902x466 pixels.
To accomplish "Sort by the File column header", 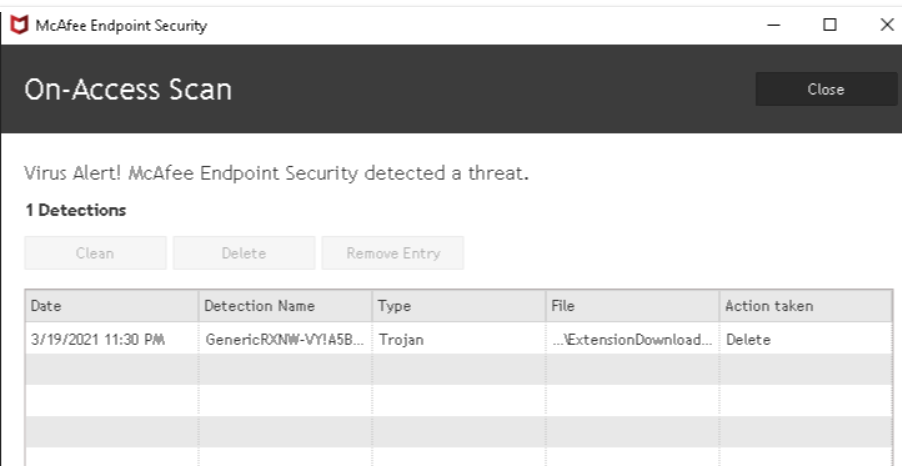I will click(633, 306).
